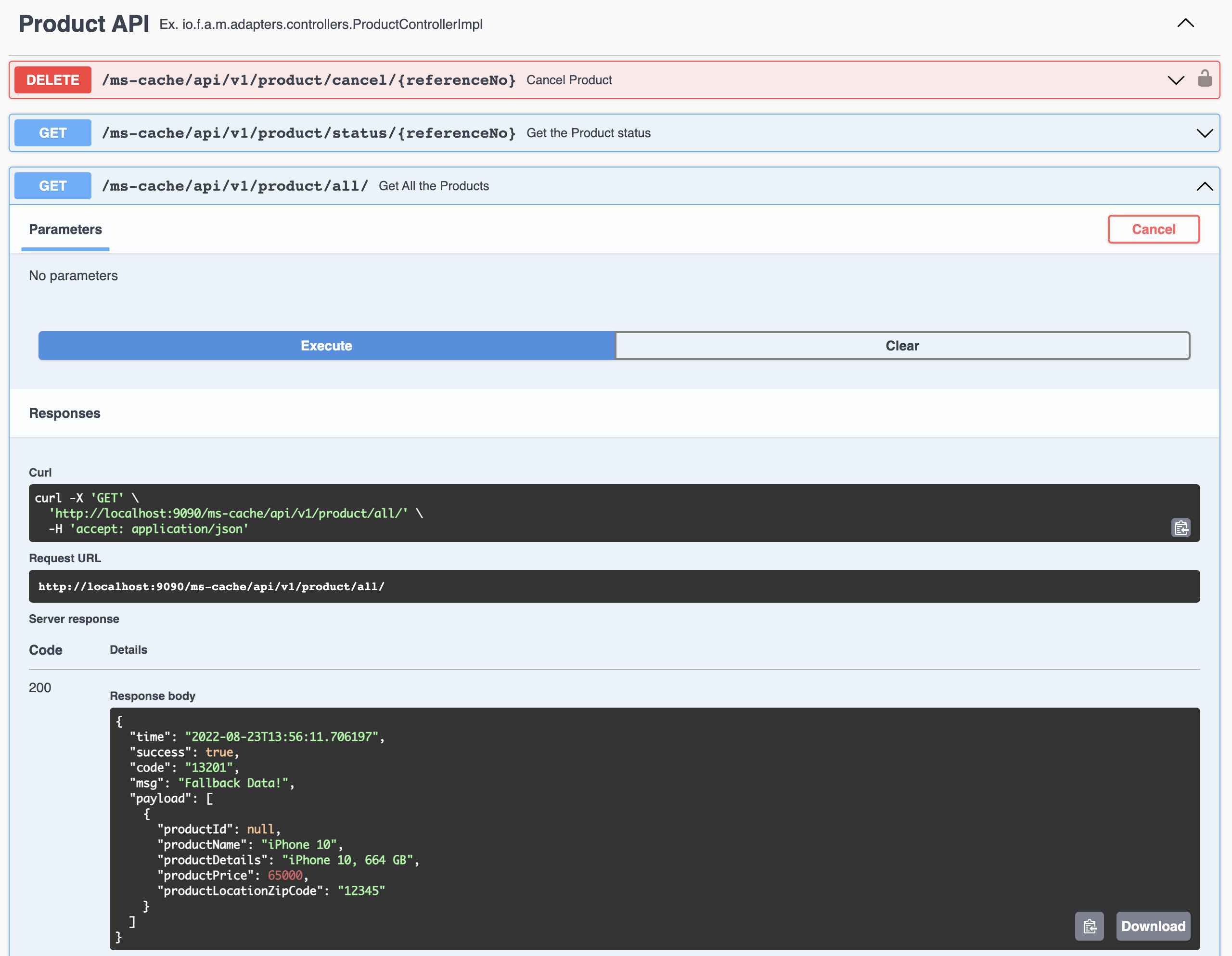Click the red DELETE method badge
This screenshot has height=956, width=1232.
pyautogui.click(x=52, y=80)
